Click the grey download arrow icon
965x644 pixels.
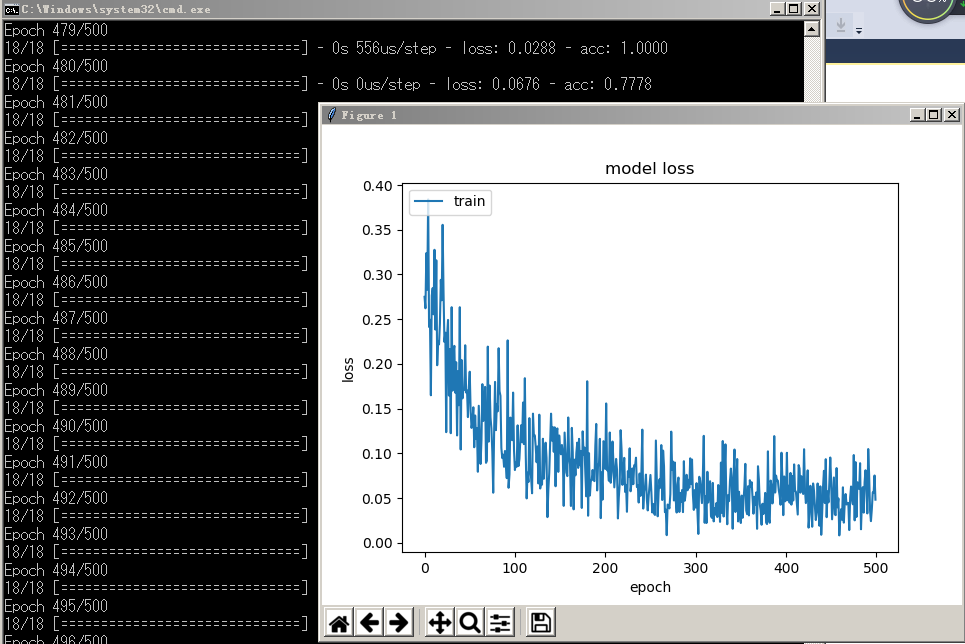coord(842,23)
